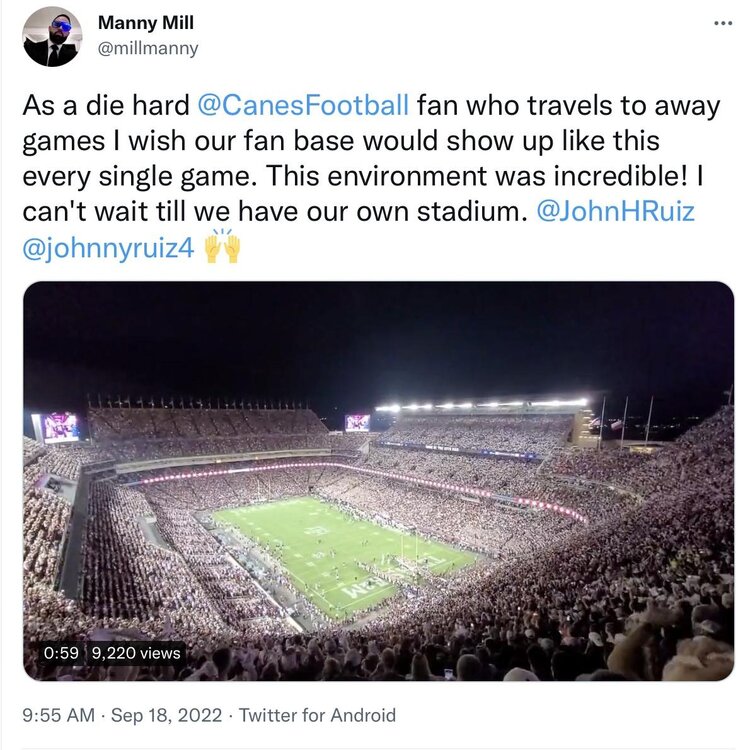Play video by clicking the green football field
The height and width of the screenshot is (750, 755).
(340, 545)
